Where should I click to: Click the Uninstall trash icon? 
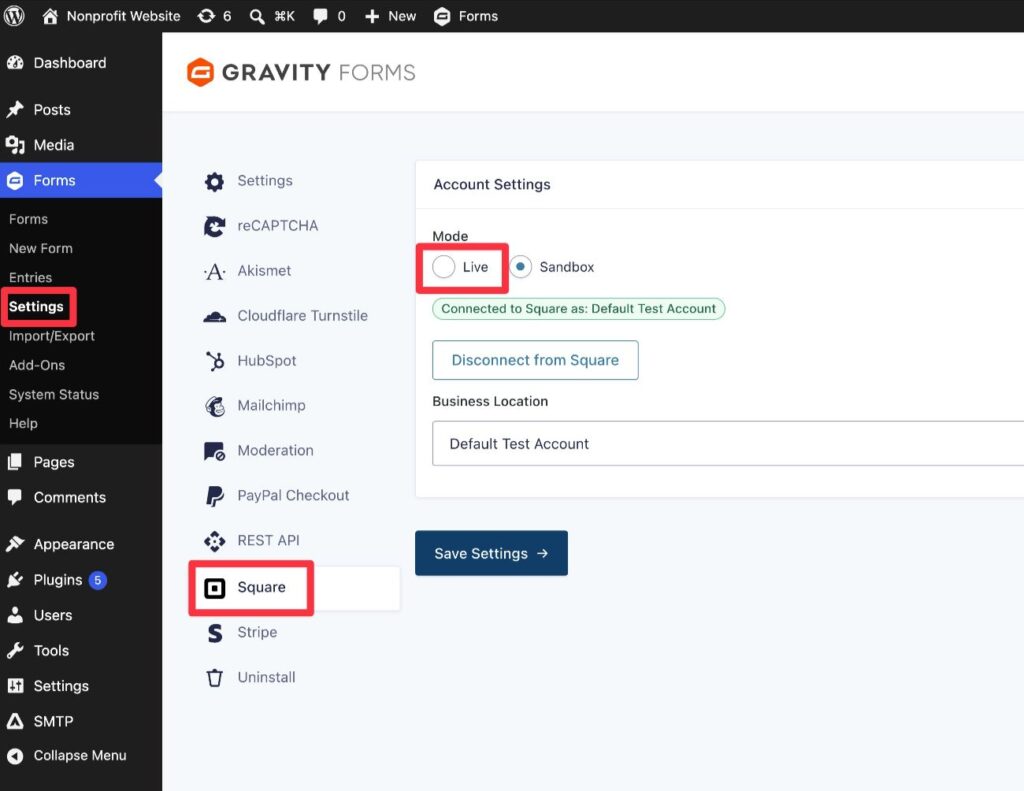[214, 677]
